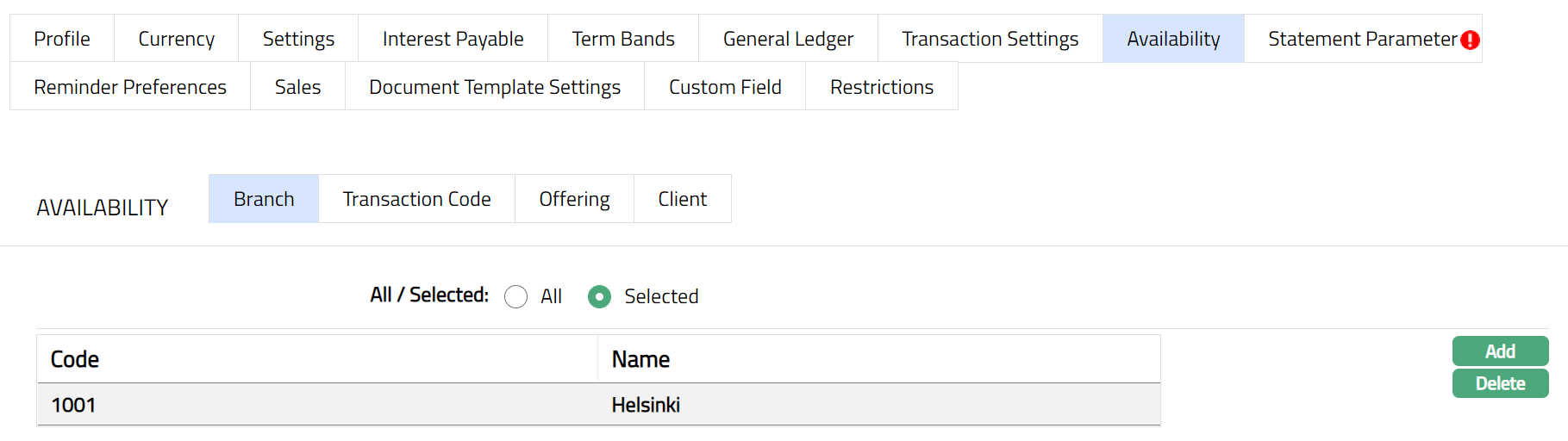This screenshot has height=441, width=1568.
Task: Select the Transaction Settings tab
Action: click(x=990, y=39)
